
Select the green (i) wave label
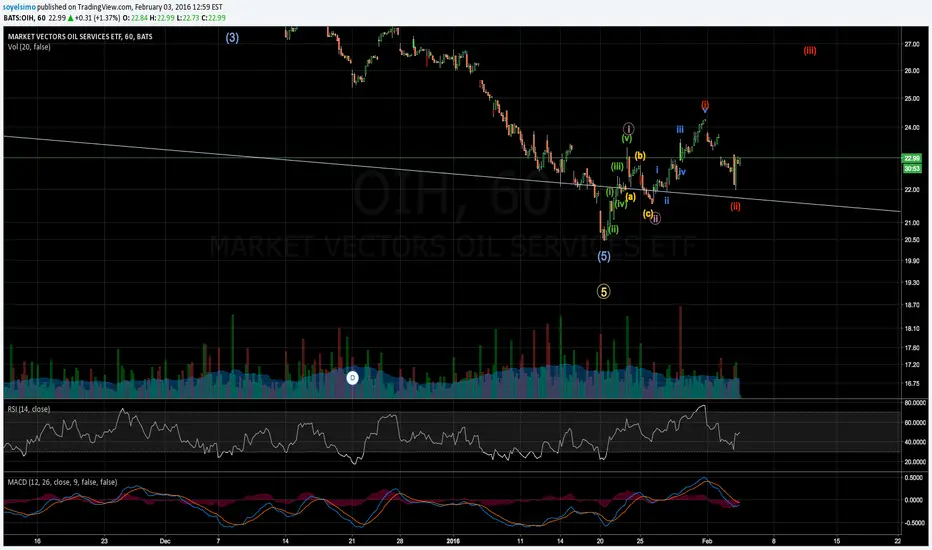click(610, 192)
